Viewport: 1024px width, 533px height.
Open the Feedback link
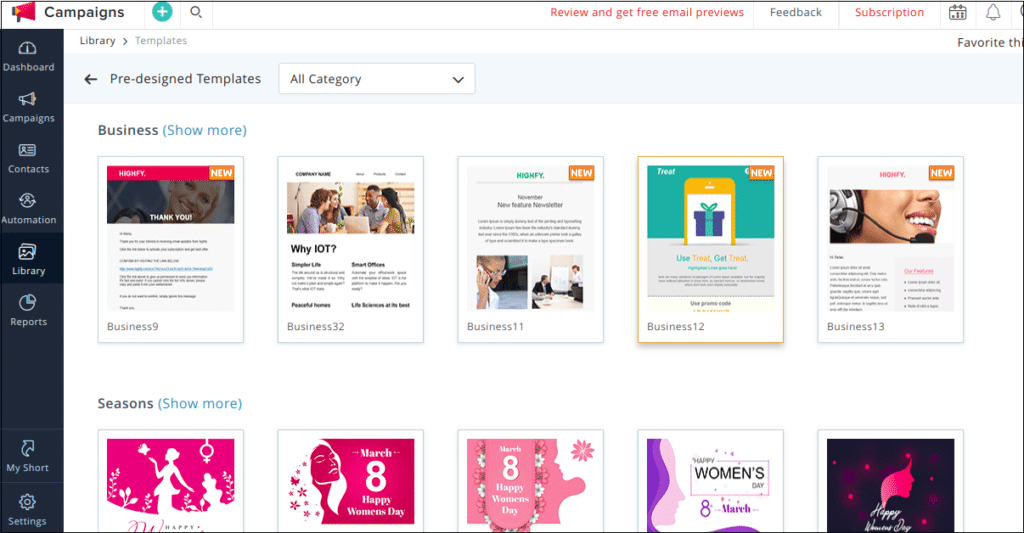[x=795, y=12]
